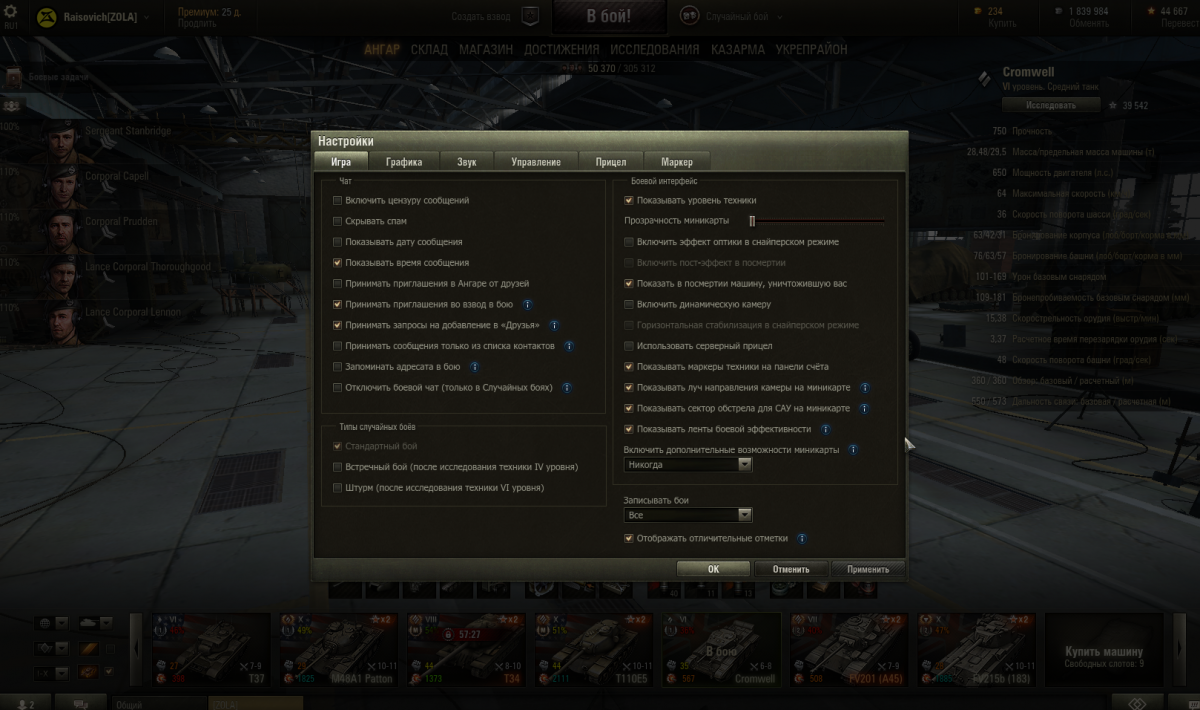Open info icon for боевой эффективности ribbons
The height and width of the screenshot is (710, 1200).
825,429
